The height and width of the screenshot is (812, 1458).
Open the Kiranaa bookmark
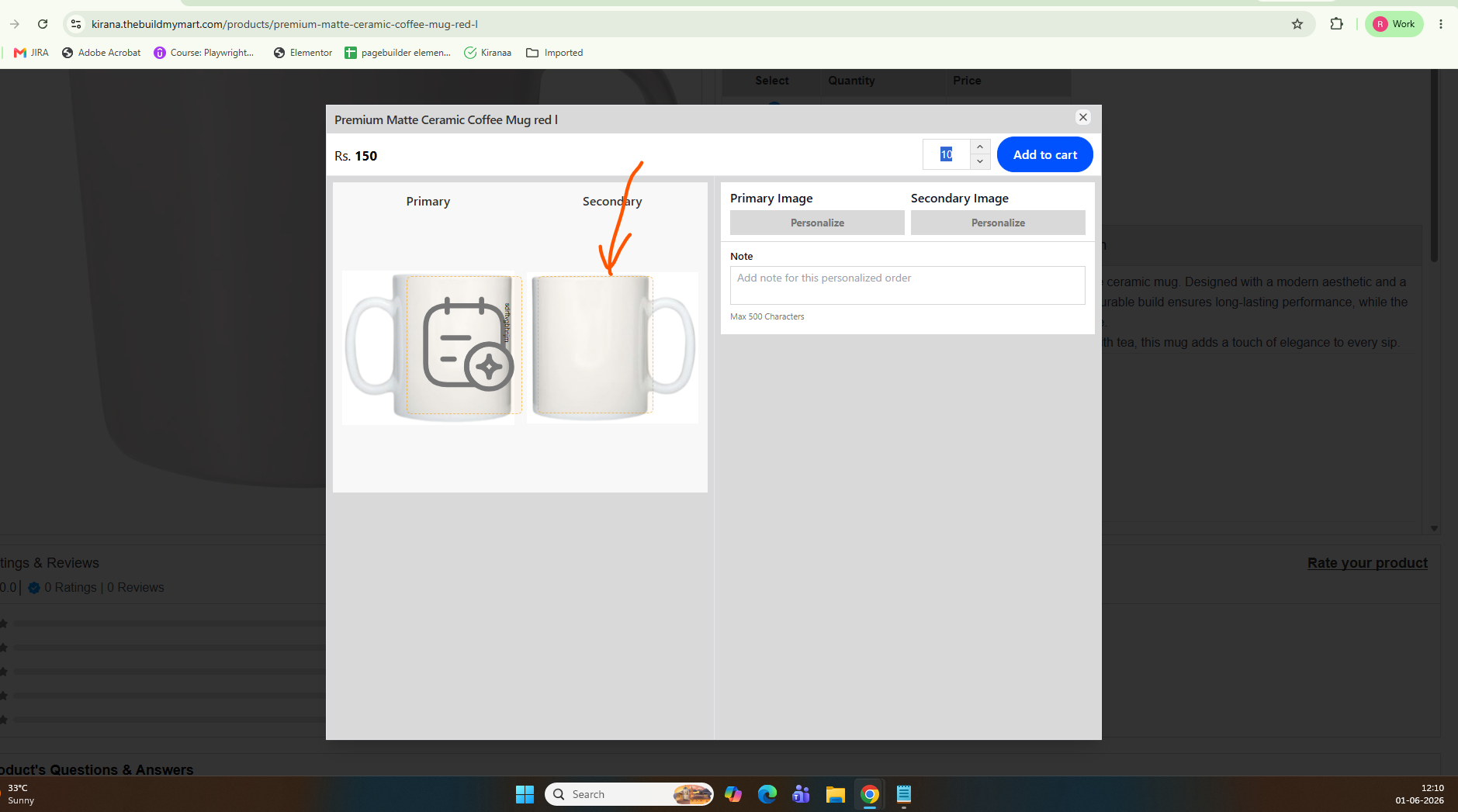(x=487, y=53)
